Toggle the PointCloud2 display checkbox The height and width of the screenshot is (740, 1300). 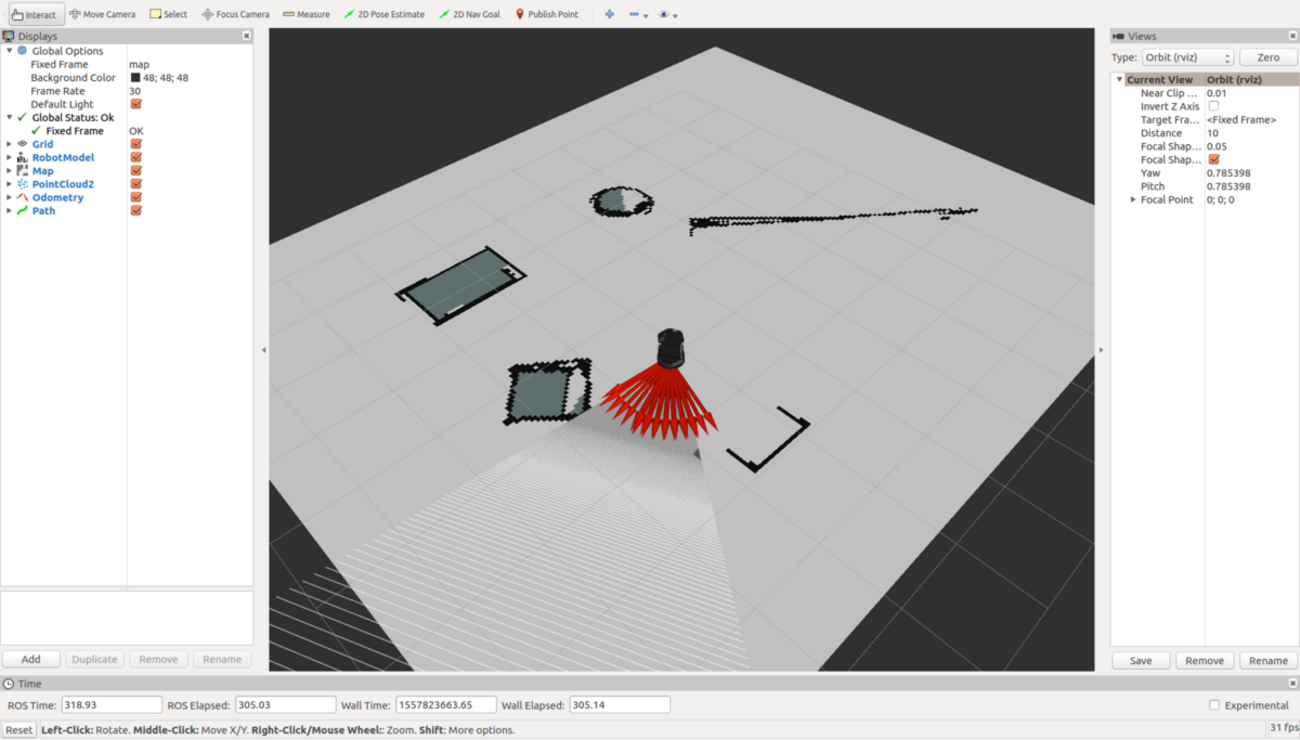136,184
